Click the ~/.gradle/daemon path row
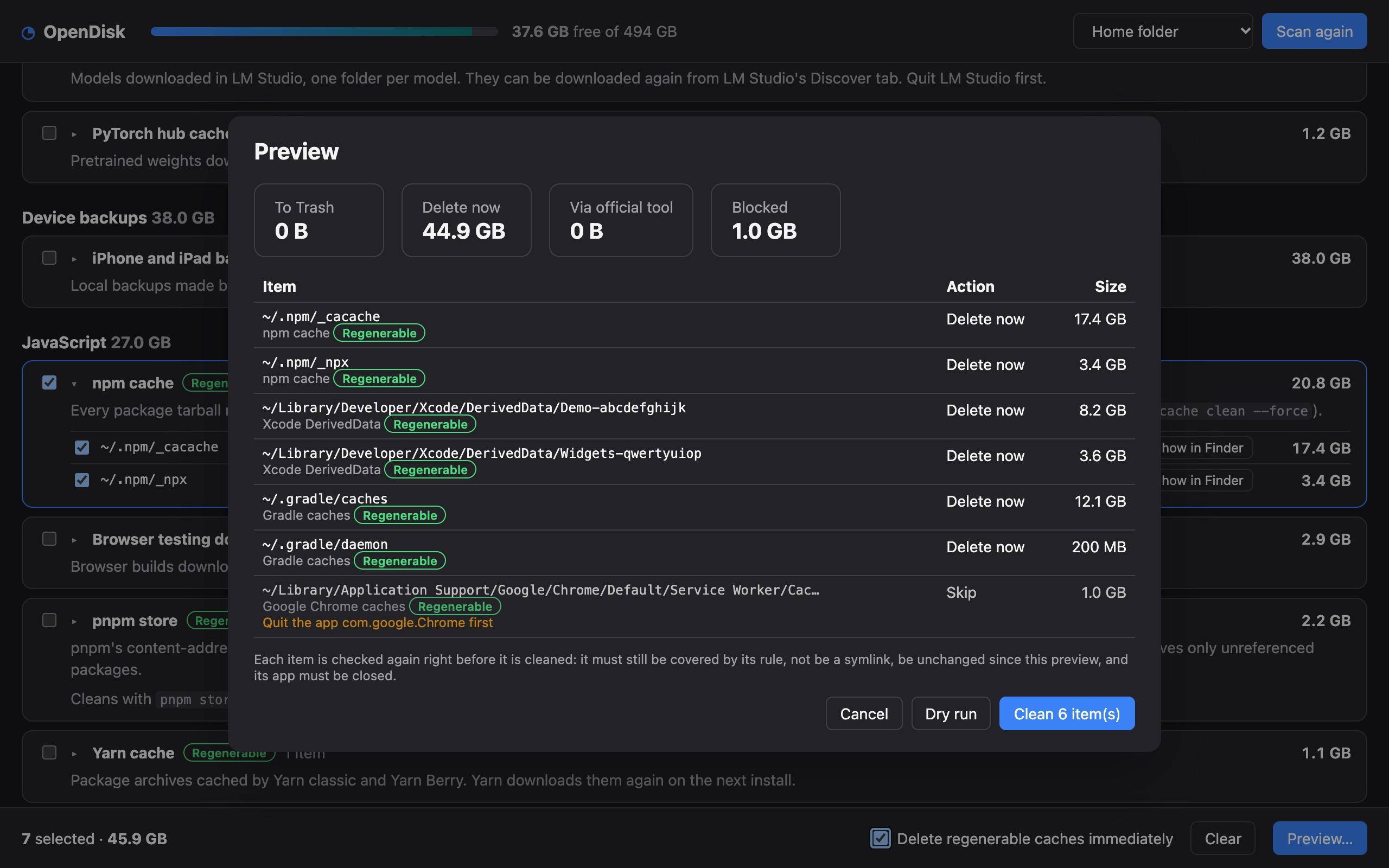Viewport: 1389px width, 868px height. (325, 544)
